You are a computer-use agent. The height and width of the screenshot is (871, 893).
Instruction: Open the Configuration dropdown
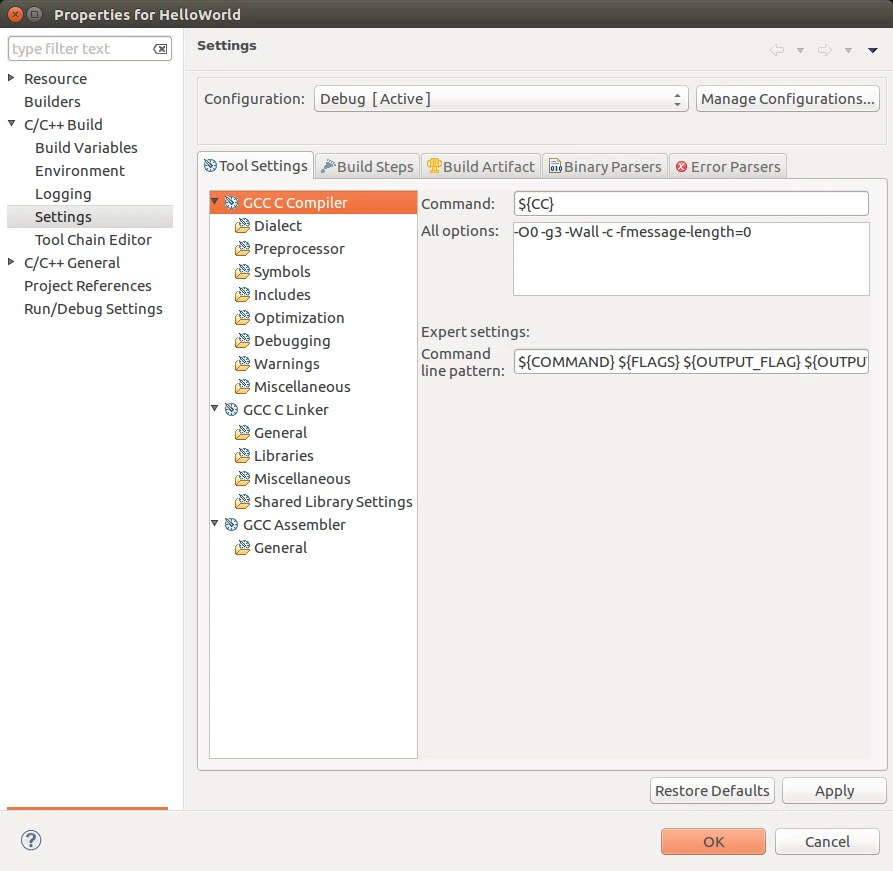[x=501, y=99]
